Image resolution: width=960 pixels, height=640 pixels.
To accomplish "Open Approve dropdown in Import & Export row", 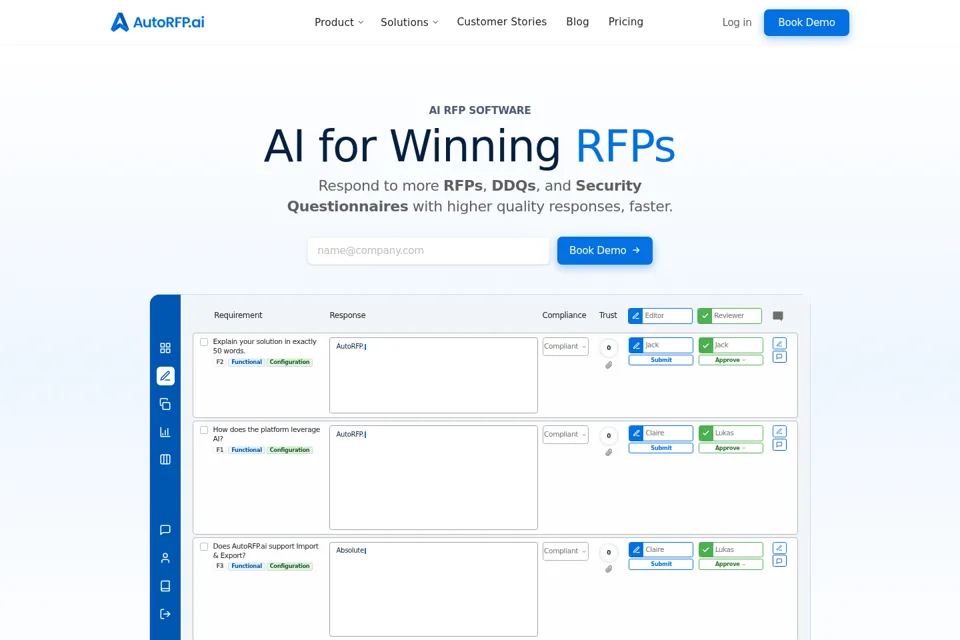I will click(730, 564).
